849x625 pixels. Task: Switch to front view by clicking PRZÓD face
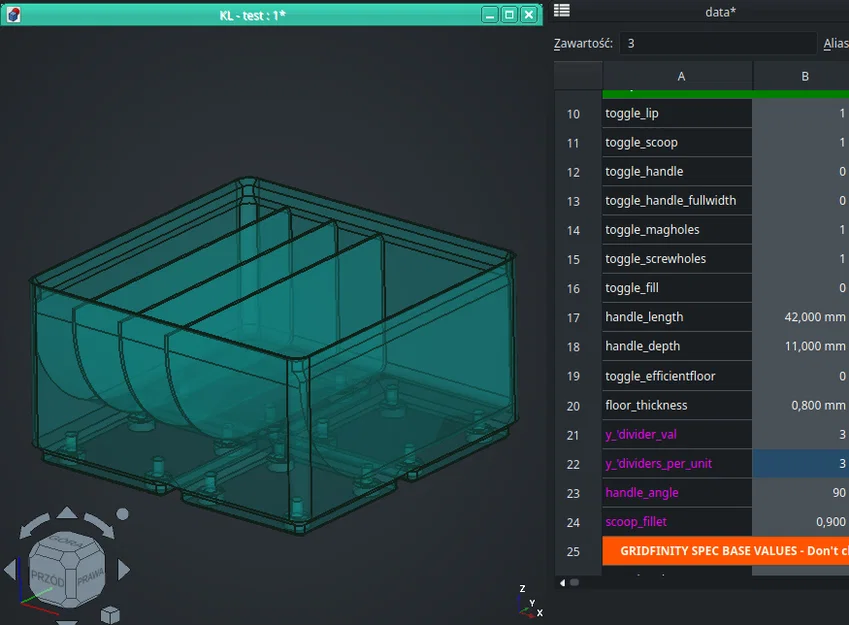tap(48, 578)
